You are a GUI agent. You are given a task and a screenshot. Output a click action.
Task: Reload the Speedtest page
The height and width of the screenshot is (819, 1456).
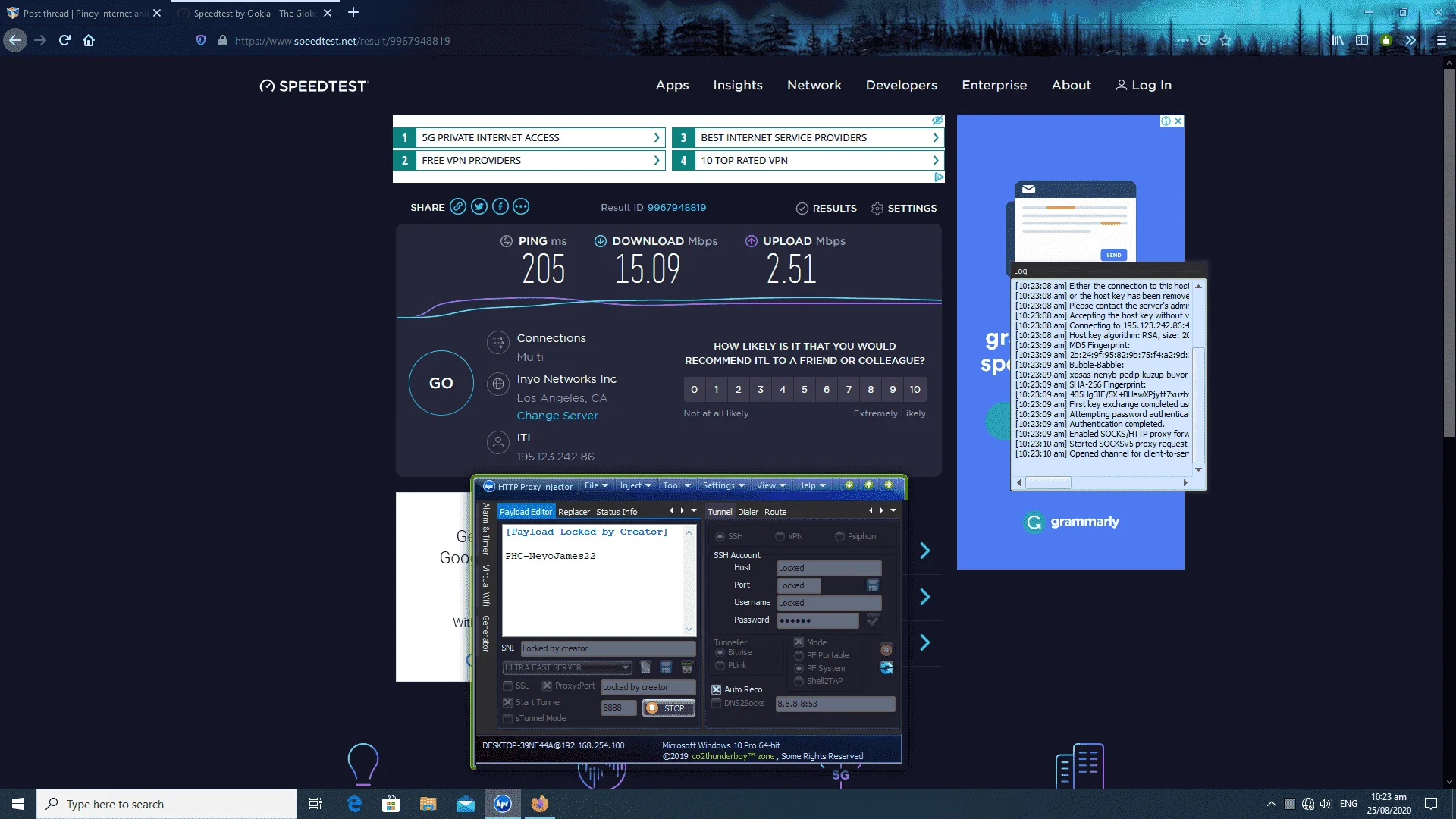[64, 40]
